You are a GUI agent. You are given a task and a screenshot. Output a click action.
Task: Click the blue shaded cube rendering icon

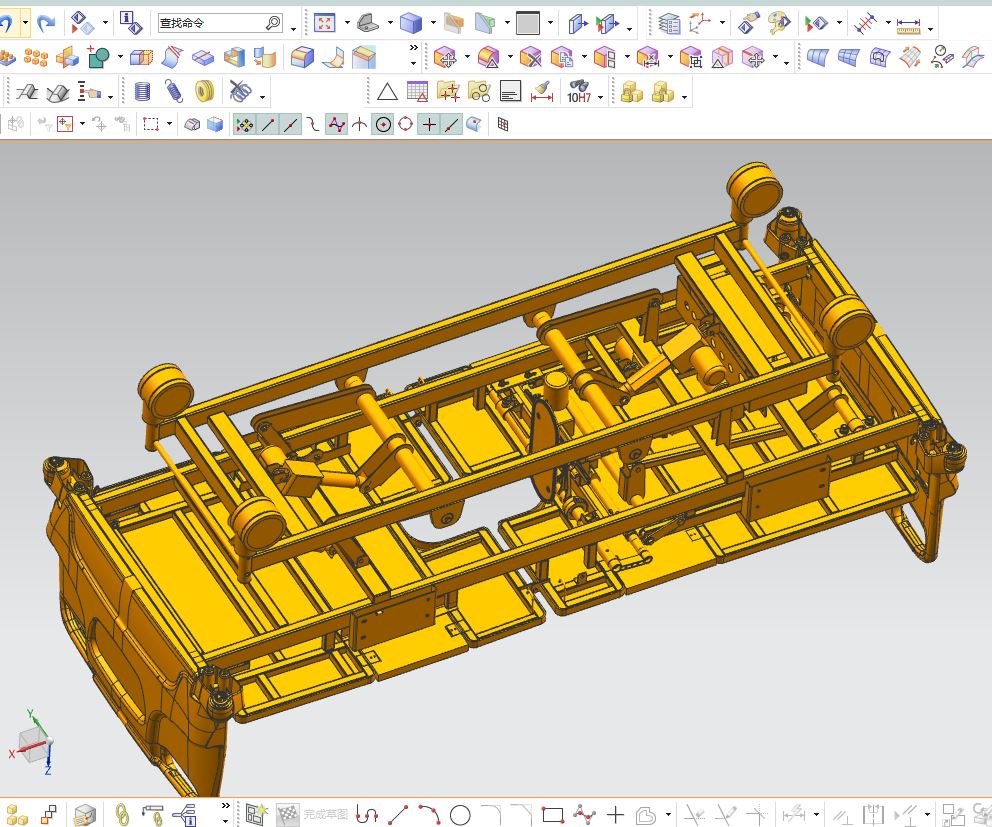(411, 24)
